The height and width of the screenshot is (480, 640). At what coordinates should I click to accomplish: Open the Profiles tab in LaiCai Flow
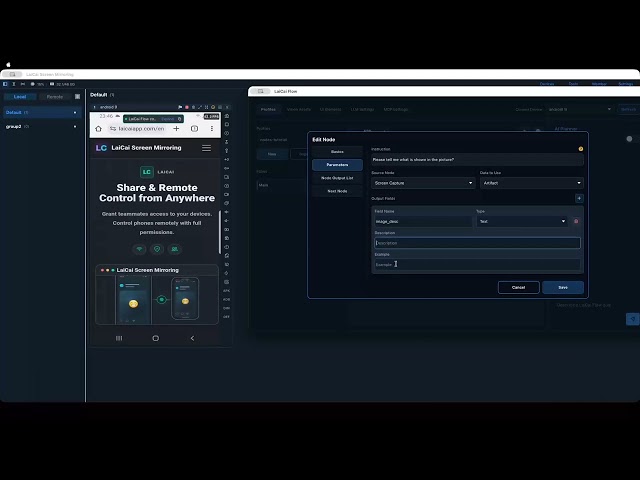pyautogui.click(x=268, y=109)
